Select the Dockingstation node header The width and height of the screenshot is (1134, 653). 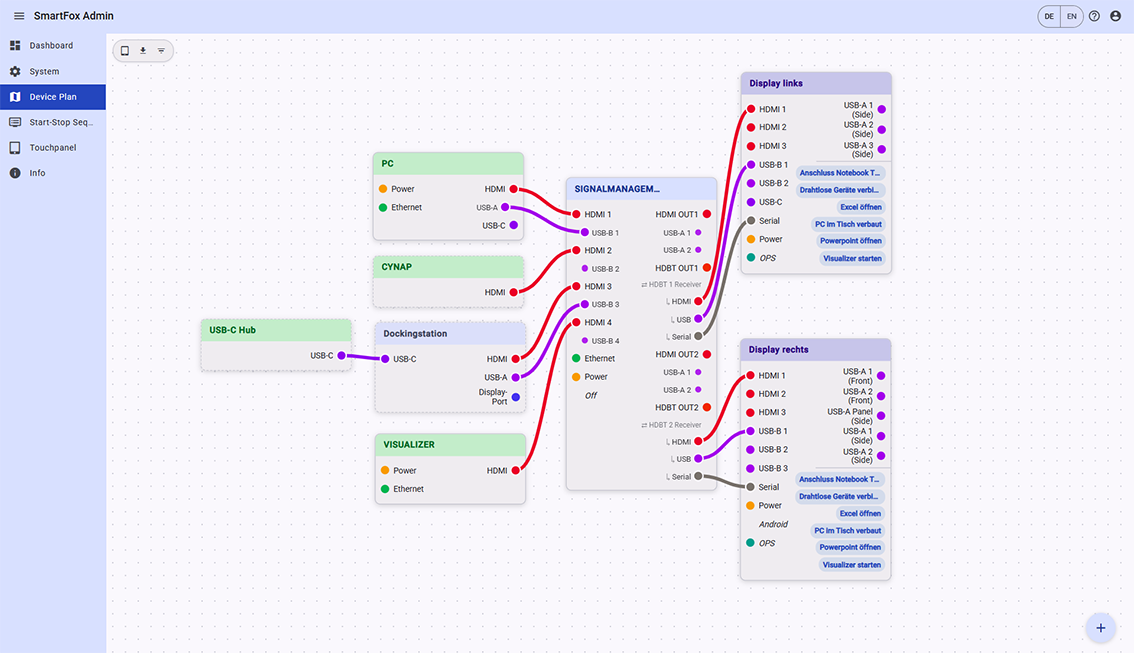[450, 333]
